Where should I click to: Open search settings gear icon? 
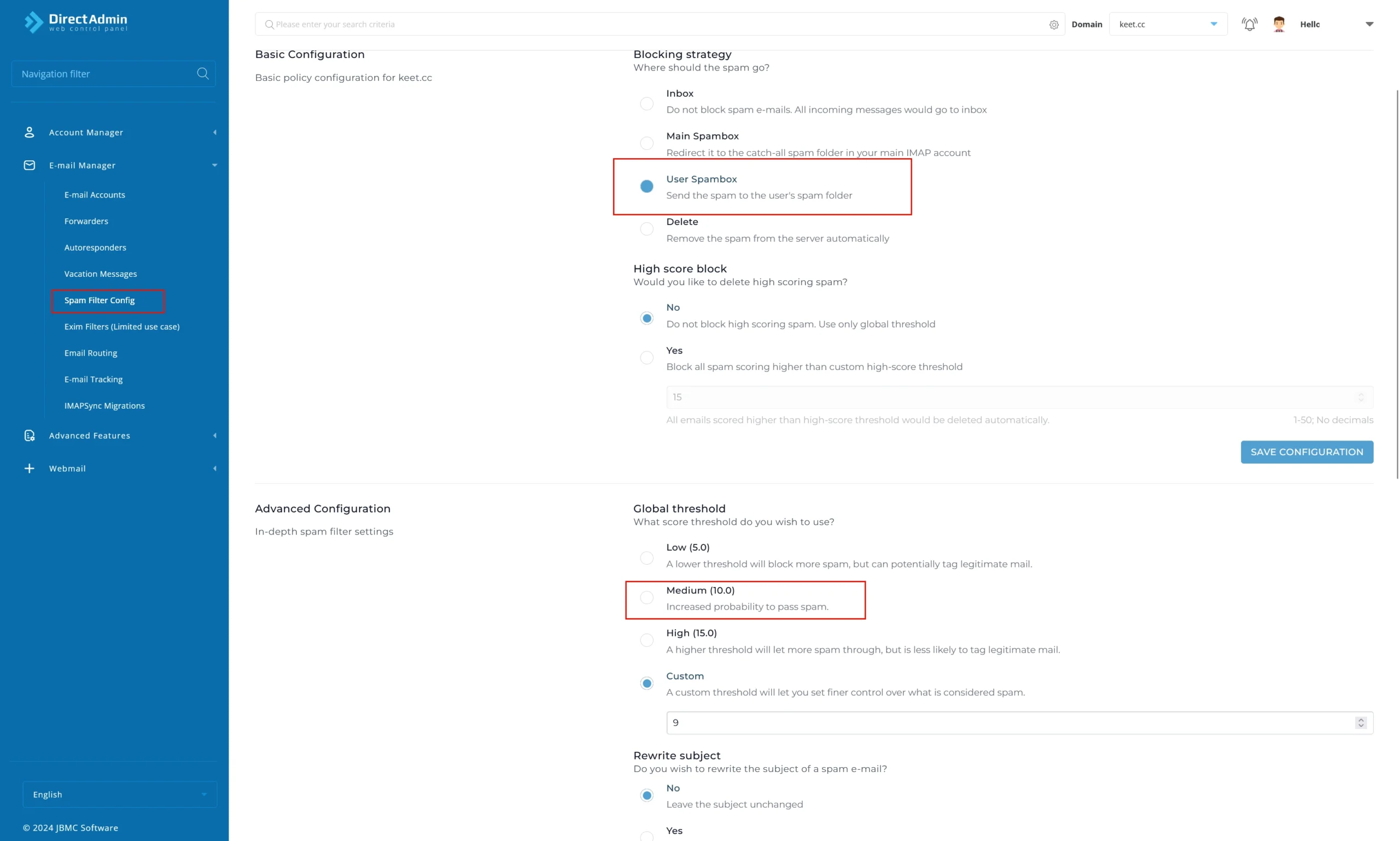point(1053,25)
